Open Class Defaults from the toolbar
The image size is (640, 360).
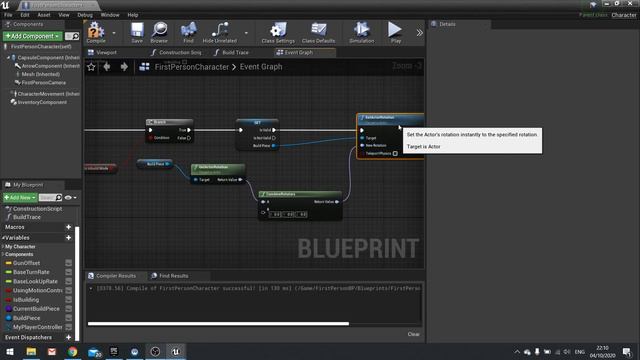tap(318, 32)
